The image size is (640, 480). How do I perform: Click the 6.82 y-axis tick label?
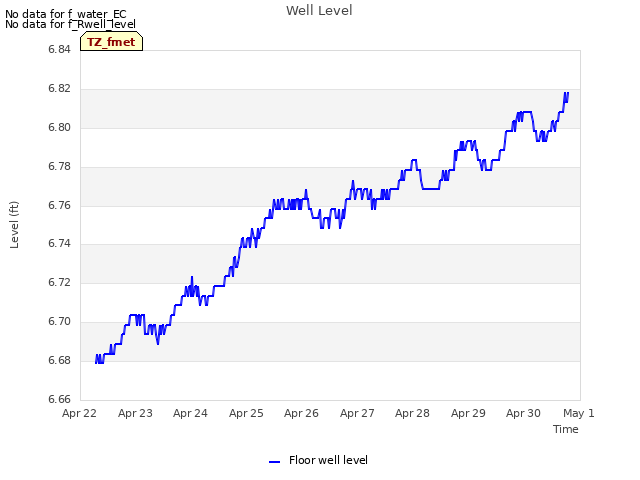pos(60,89)
